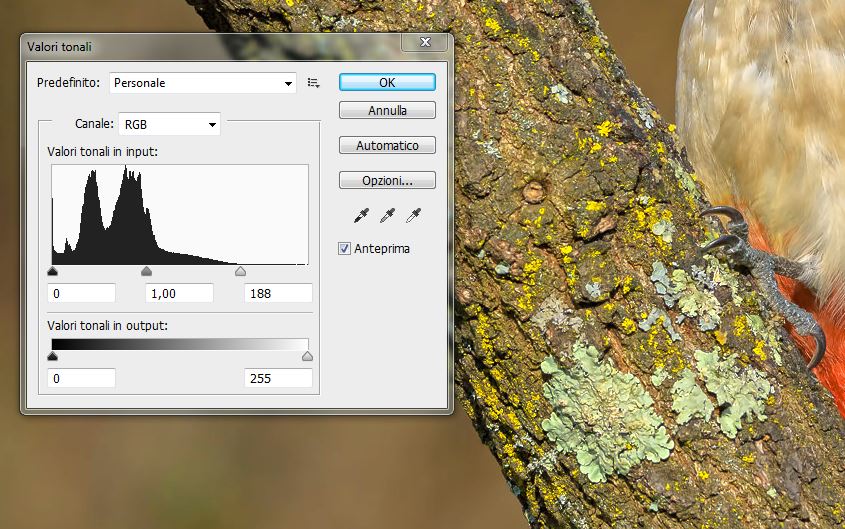Click the input white highlights slider
Image resolution: width=845 pixels, height=529 pixels.
click(240, 271)
